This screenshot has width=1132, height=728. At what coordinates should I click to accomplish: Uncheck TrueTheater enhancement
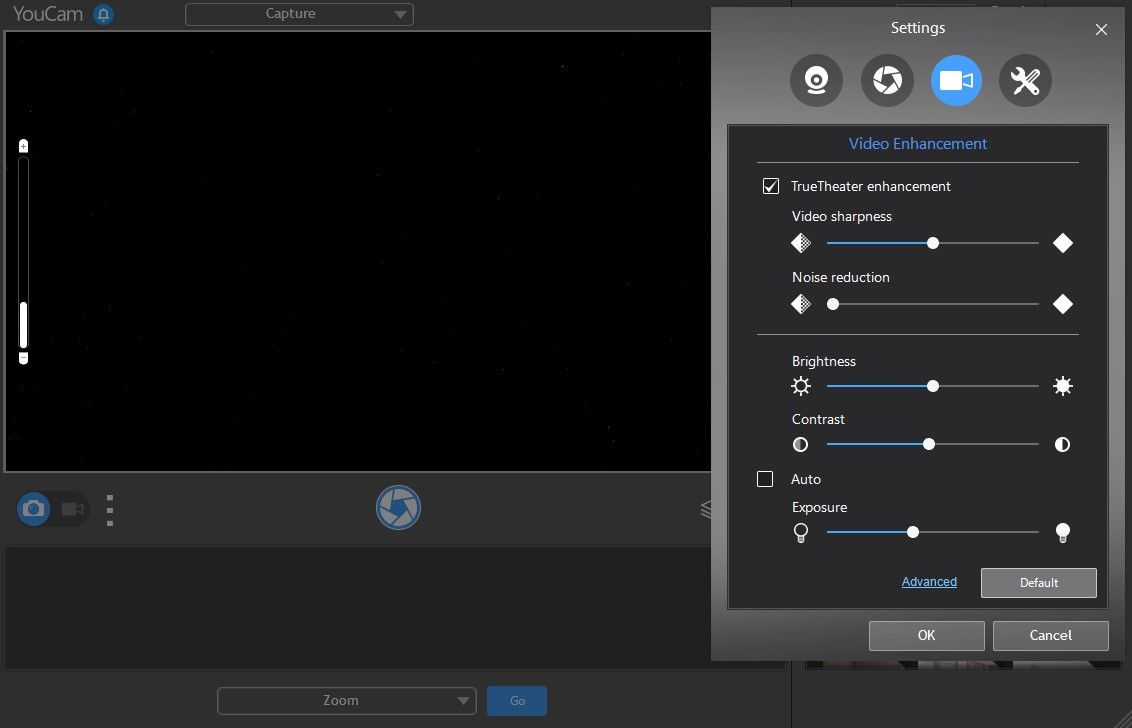pos(770,185)
